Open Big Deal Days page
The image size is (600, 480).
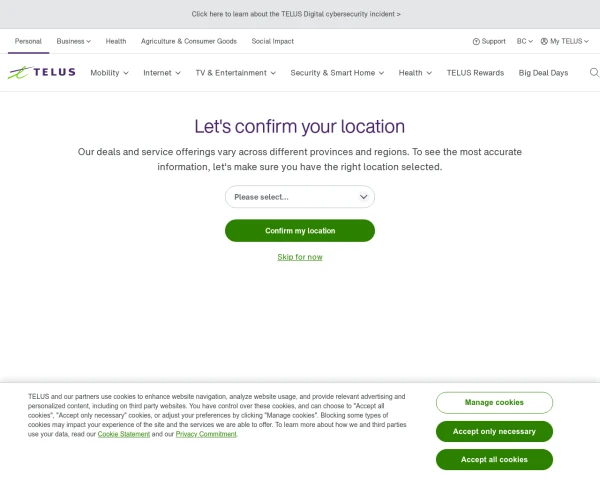point(543,73)
